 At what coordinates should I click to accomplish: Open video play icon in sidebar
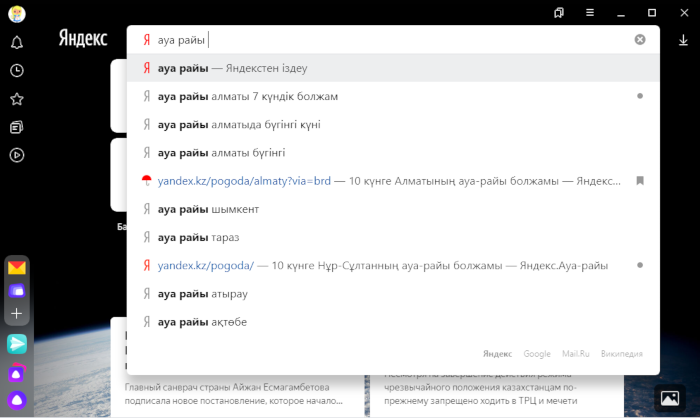(x=17, y=155)
